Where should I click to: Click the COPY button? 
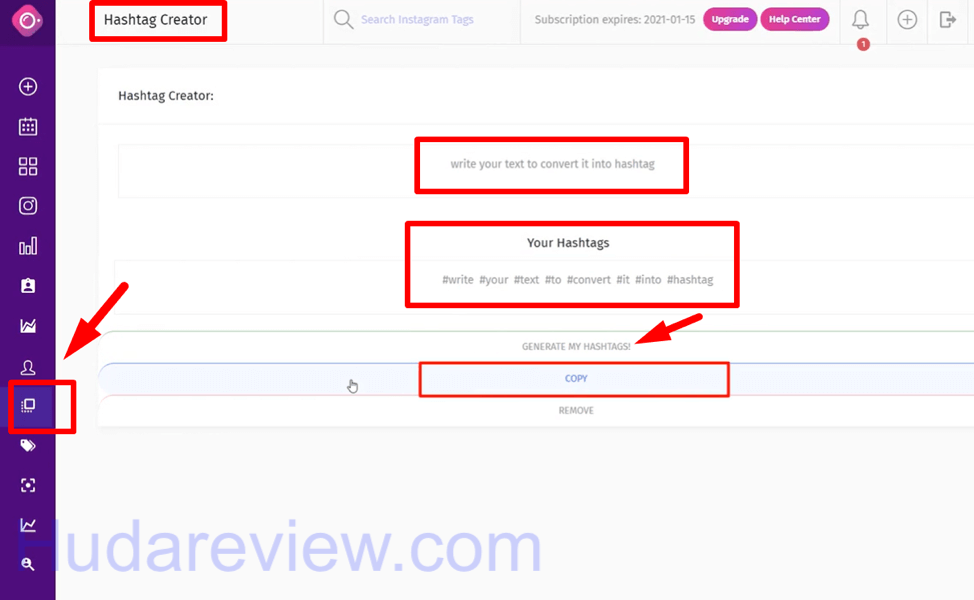point(576,378)
